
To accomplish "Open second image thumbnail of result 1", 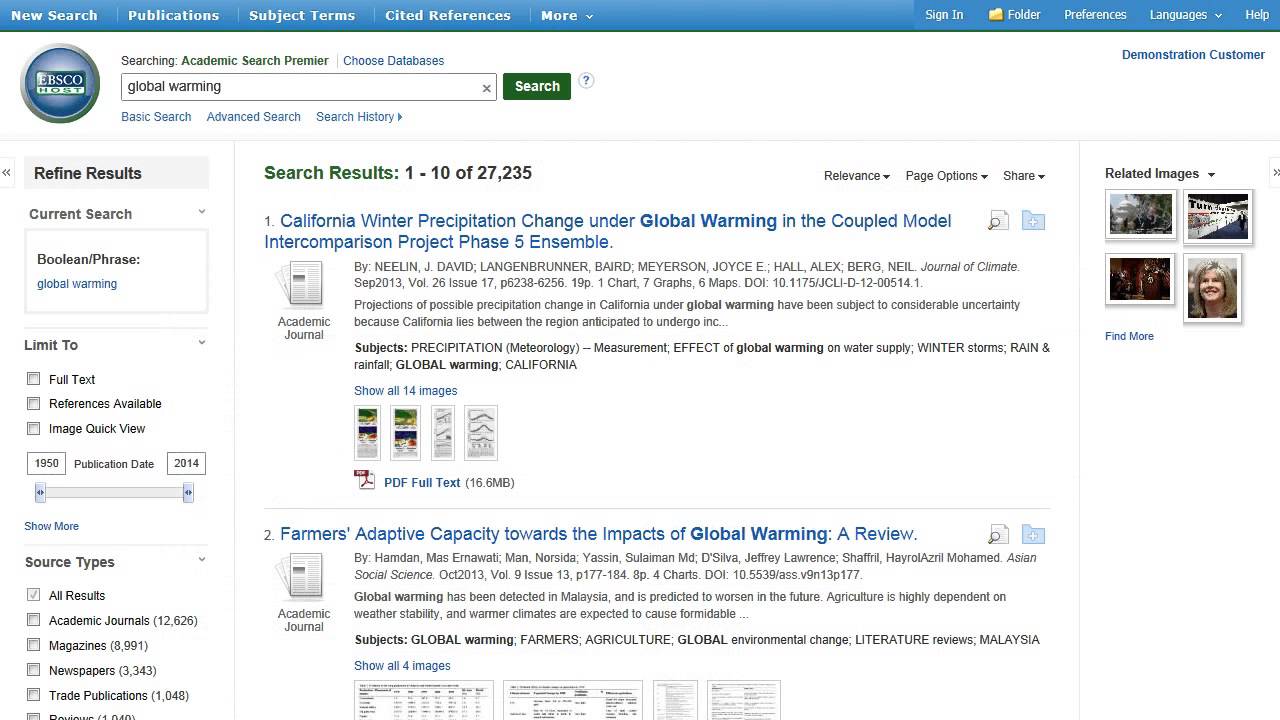I will (x=405, y=433).
